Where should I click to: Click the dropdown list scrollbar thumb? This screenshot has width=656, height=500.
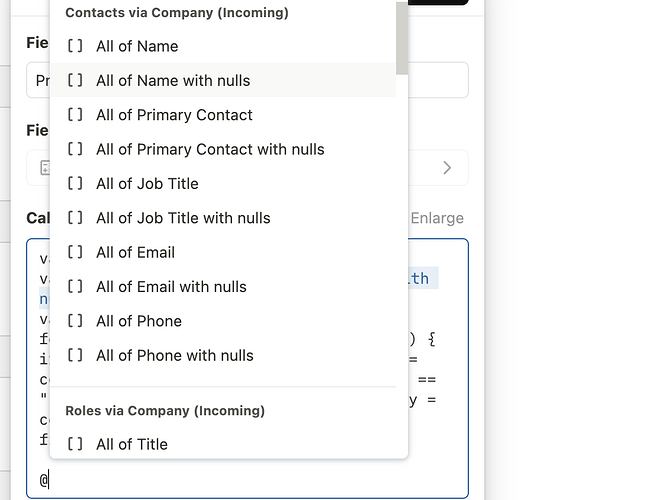point(402,38)
